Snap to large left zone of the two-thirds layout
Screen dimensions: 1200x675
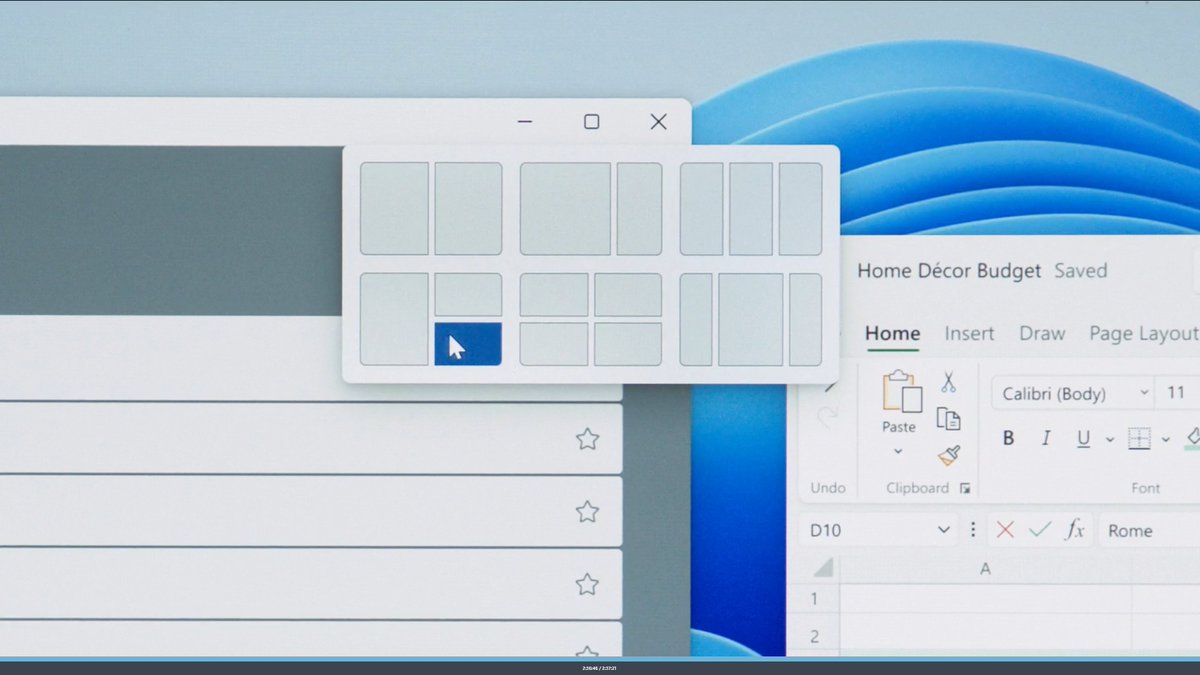click(x=565, y=209)
